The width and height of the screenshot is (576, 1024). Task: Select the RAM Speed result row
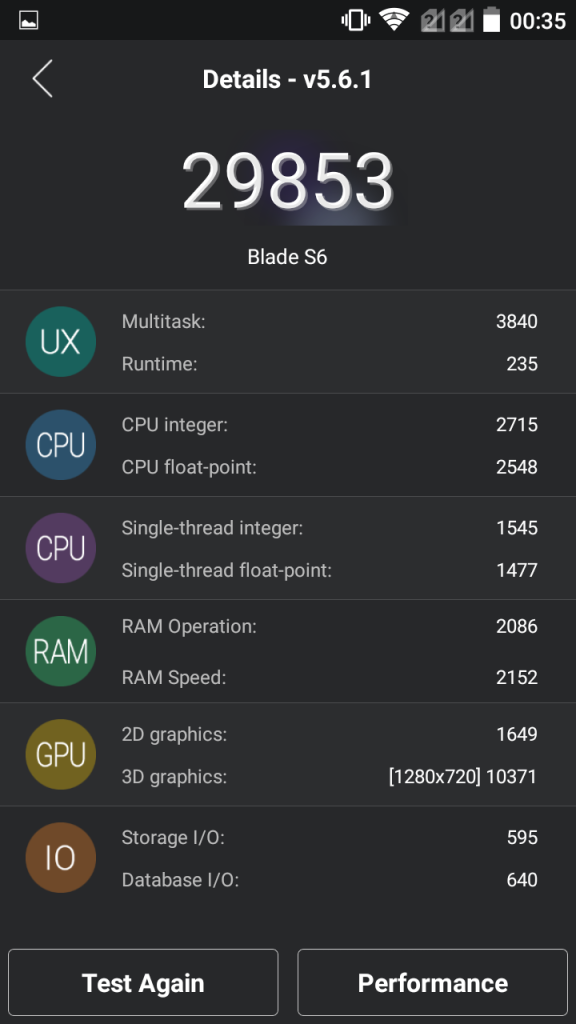click(329, 677)
